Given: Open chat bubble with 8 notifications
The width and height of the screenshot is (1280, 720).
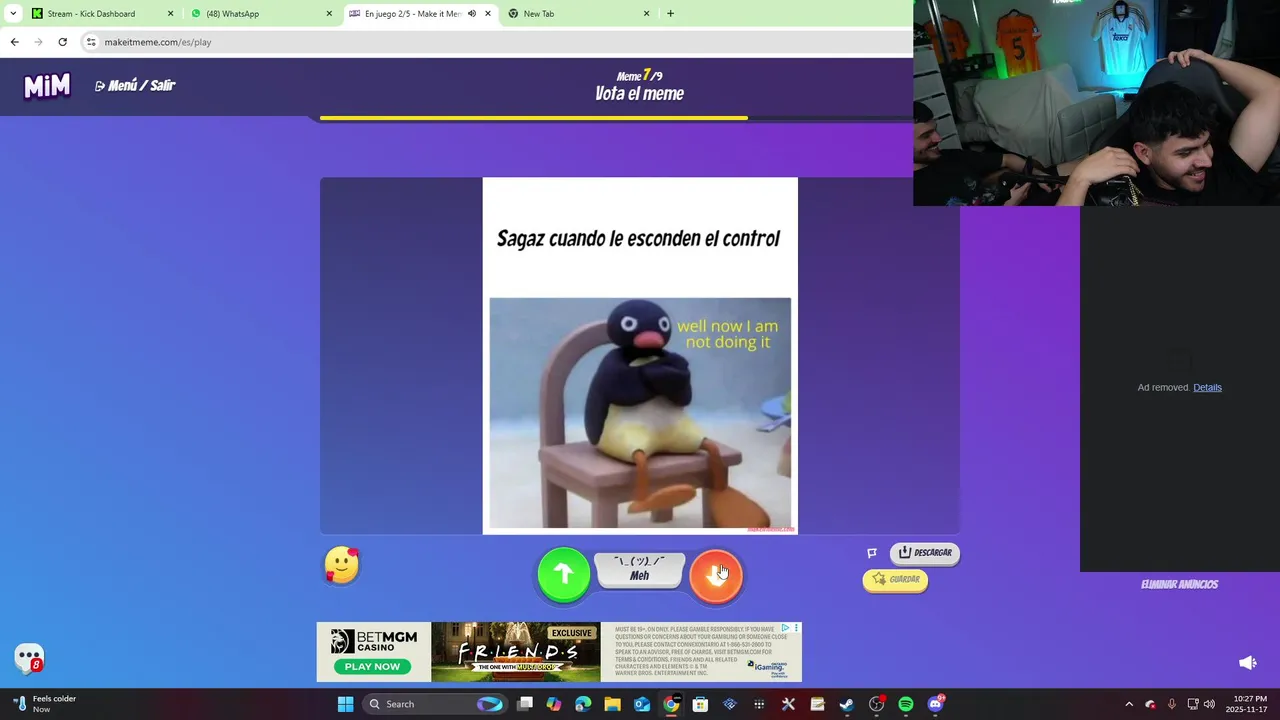Looking at the screenshot, I should 30,658.
